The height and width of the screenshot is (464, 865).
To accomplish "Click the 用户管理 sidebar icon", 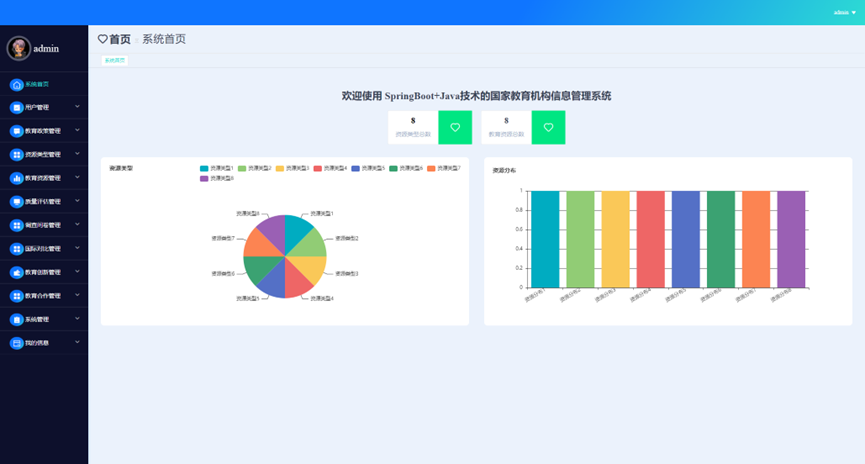I will (x=17, y=108).
